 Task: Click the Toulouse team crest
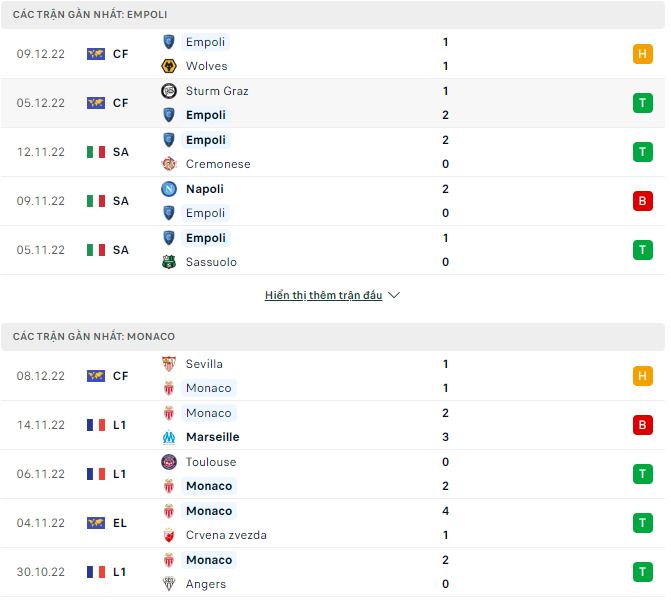pos(169,462)
